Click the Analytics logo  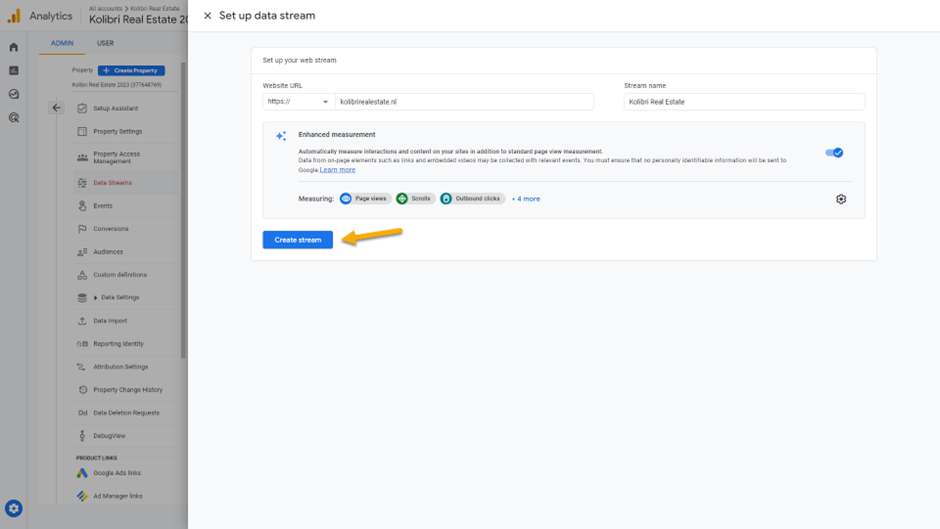14,16
